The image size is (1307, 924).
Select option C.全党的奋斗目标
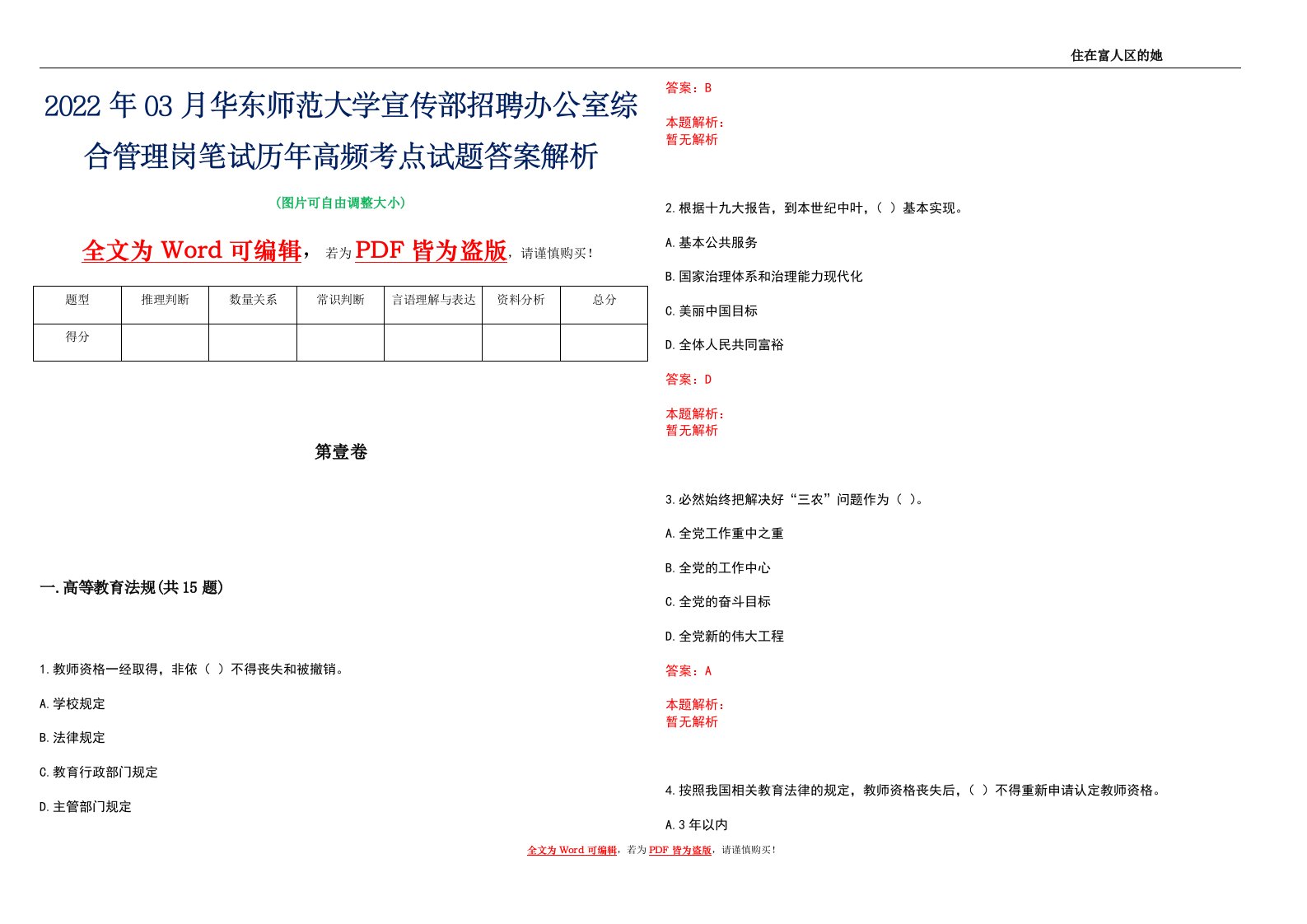[718, 602]
